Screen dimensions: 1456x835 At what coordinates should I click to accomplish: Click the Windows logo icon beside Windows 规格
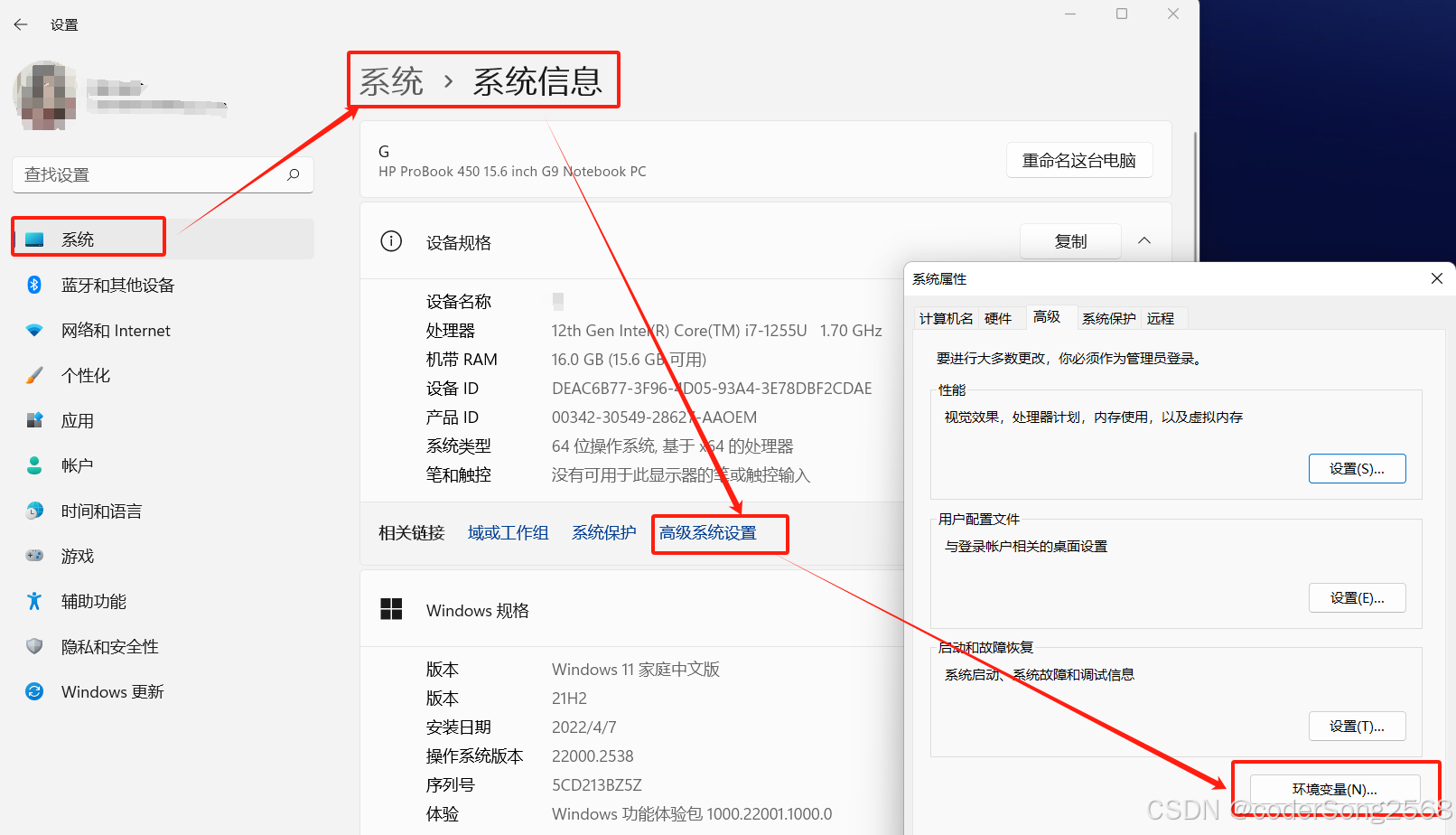point(391,609)
